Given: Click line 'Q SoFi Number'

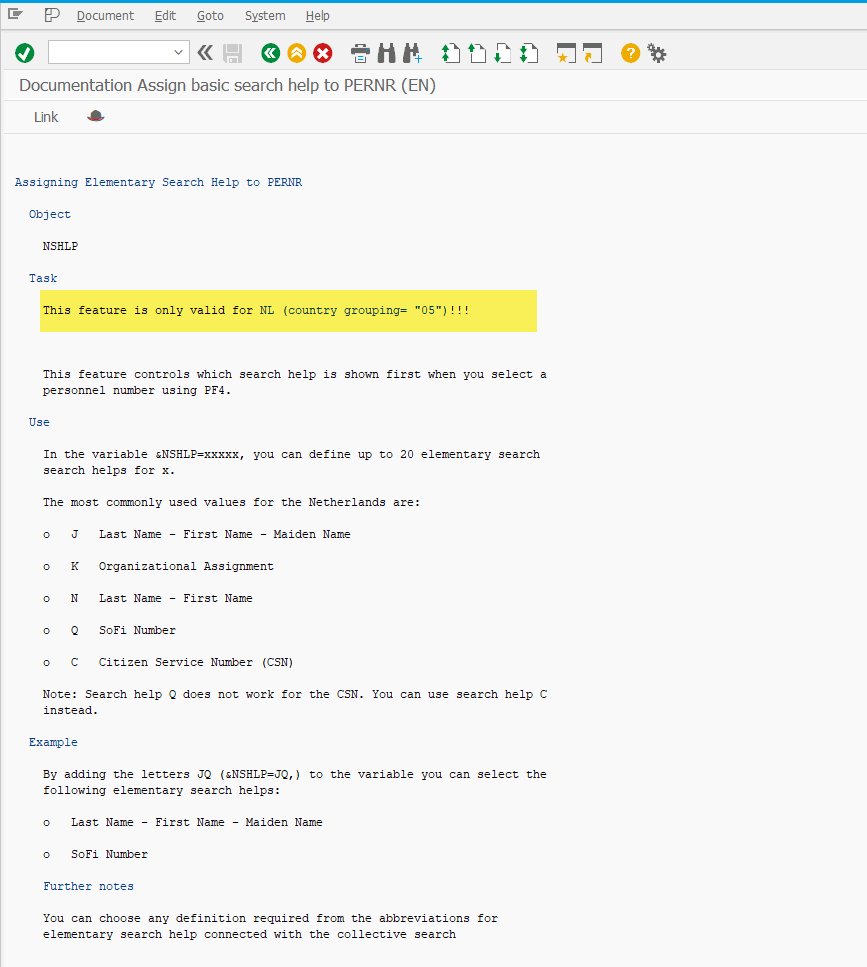Looking at the screenshot, I should point(123,630).
